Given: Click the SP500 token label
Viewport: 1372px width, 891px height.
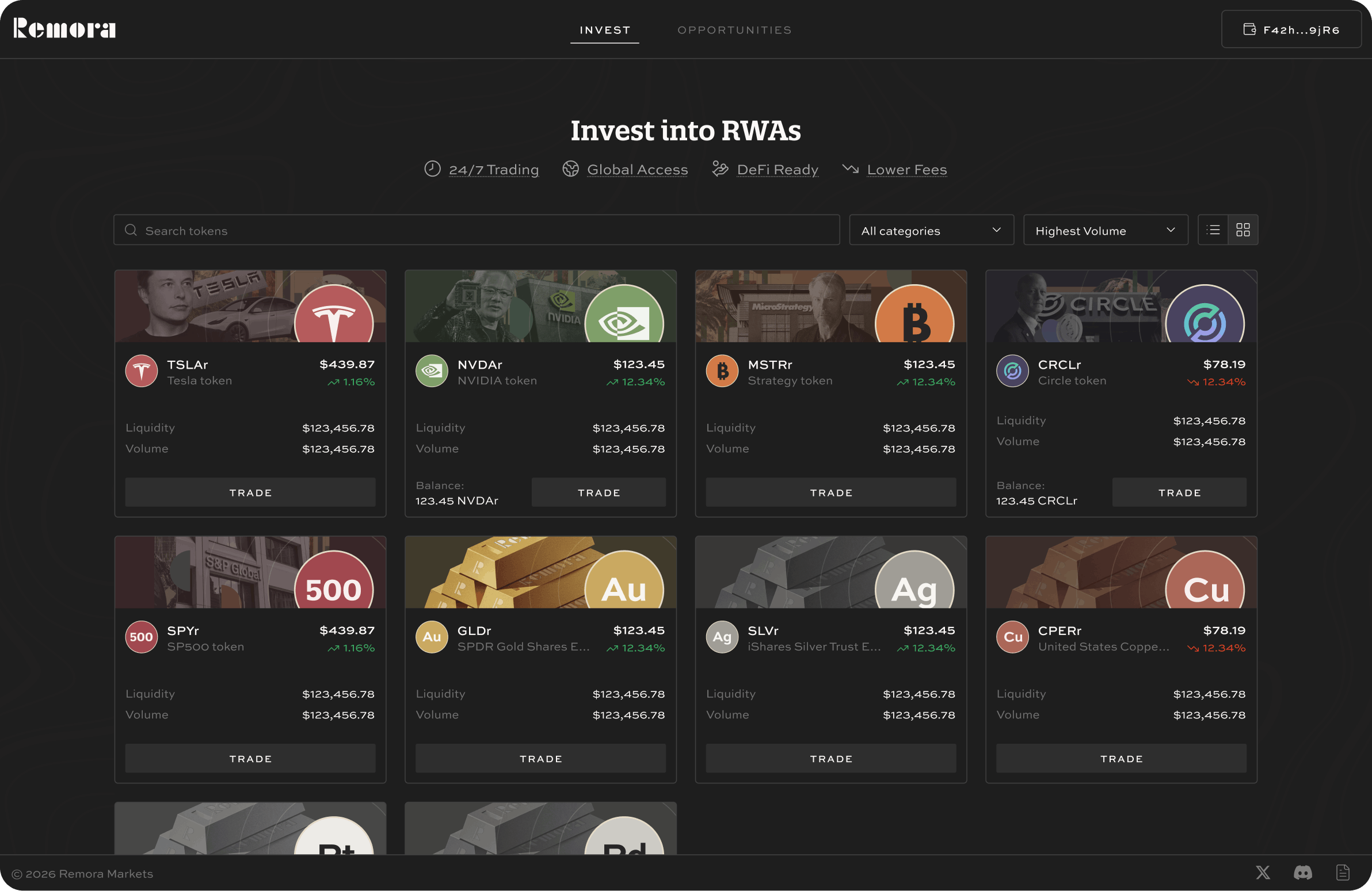Looking at the screenshot, I should 205,647.
